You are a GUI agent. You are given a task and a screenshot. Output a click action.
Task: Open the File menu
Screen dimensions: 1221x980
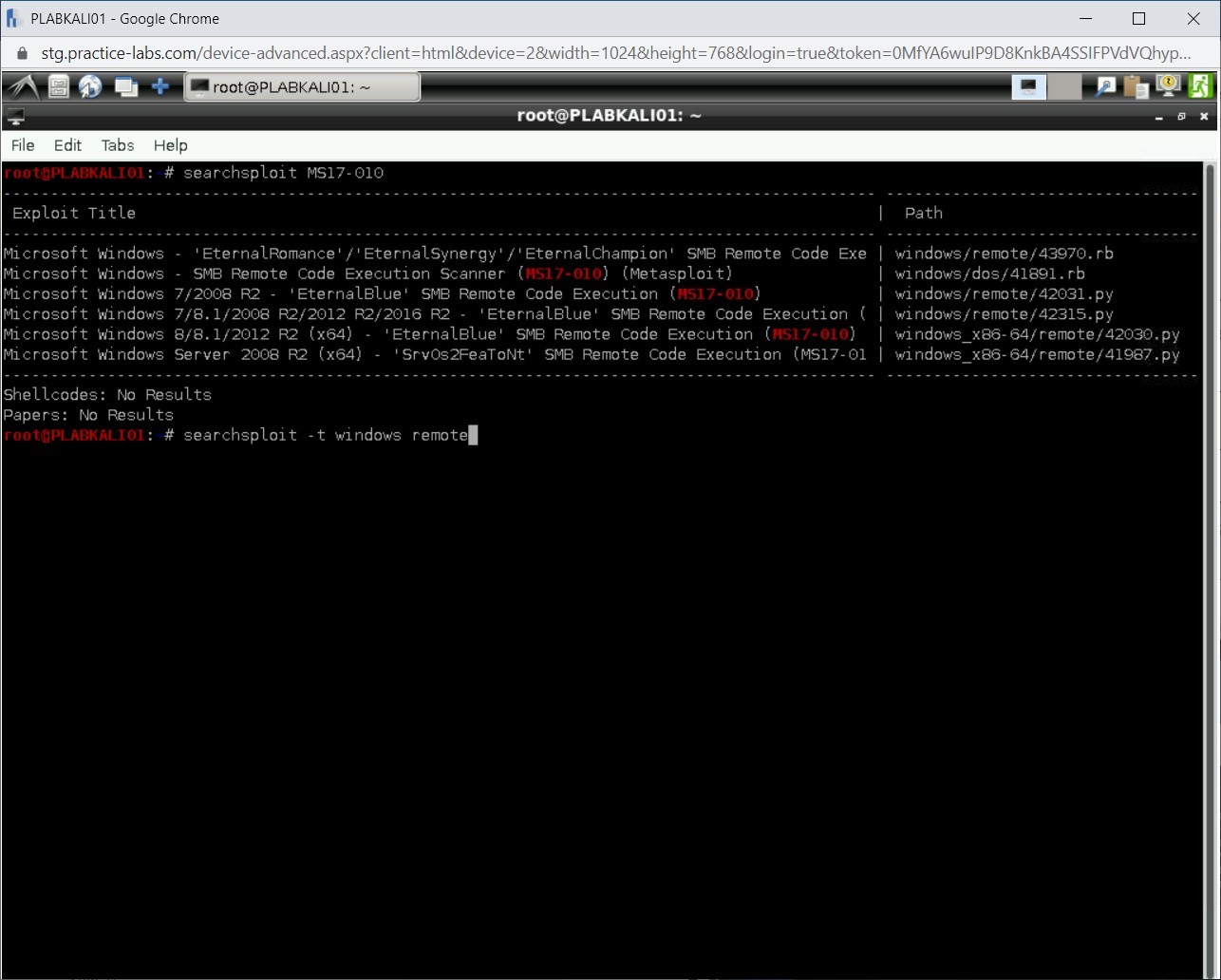[23, 145]
